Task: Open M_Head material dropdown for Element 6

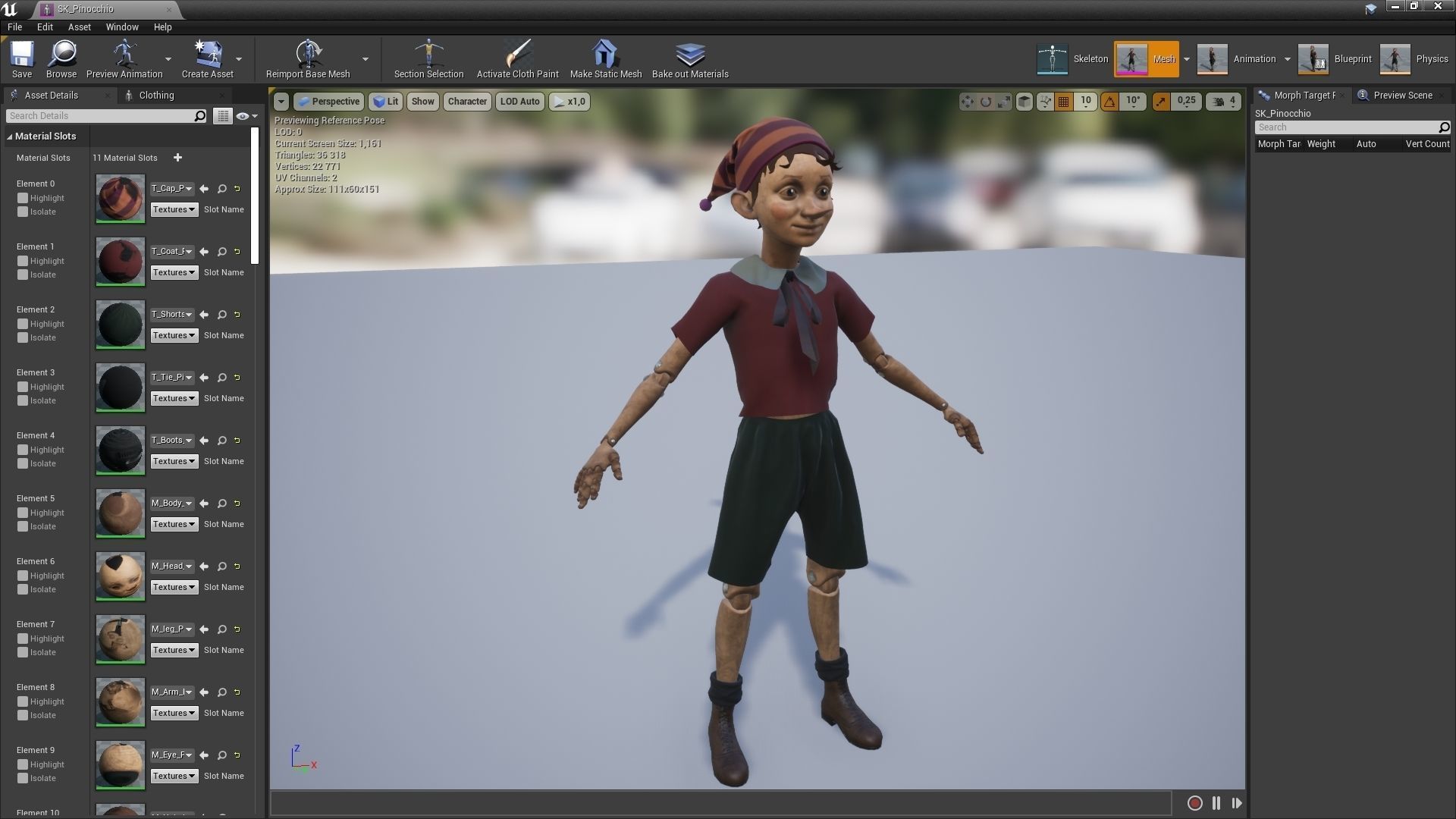Action: point(172,566)
